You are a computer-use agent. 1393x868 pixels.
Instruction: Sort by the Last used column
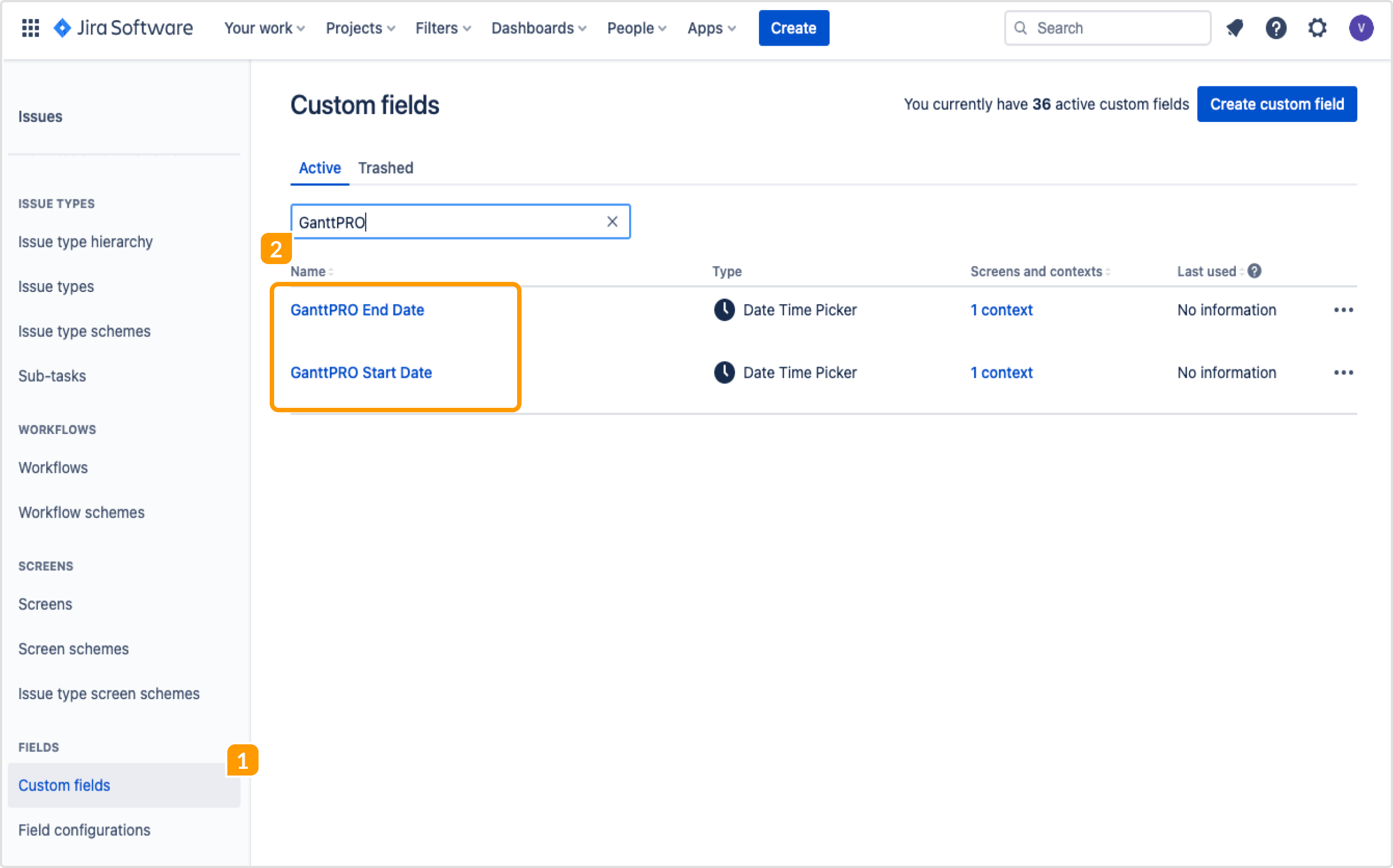(x=1210, y=271)
